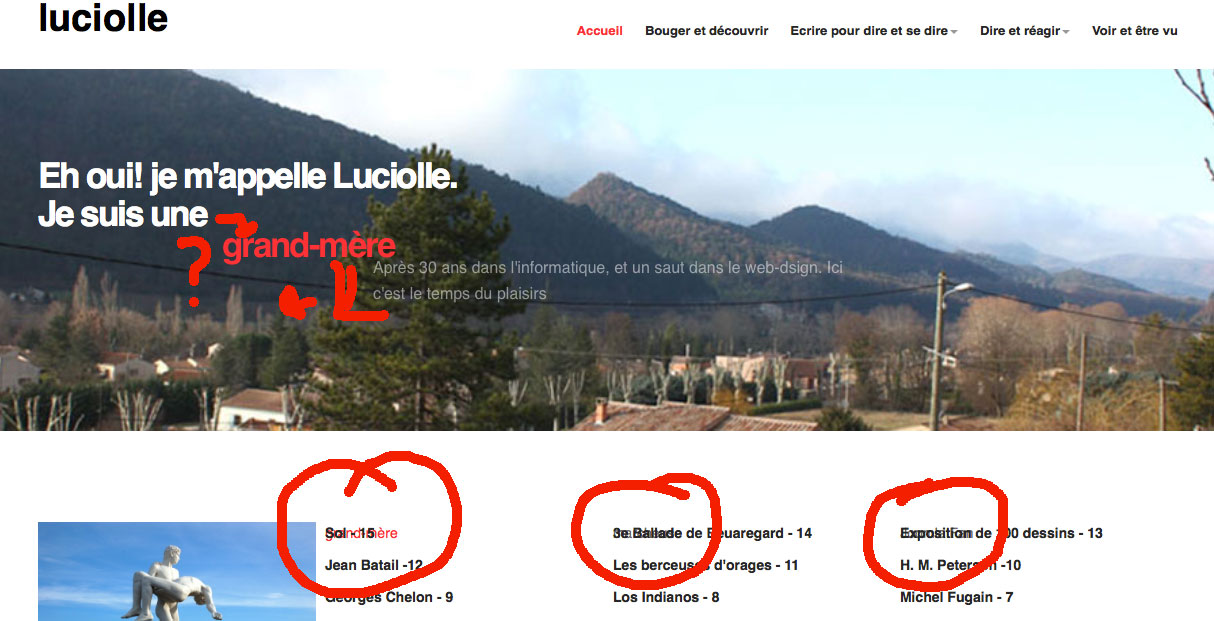Image resolution: width=1214 pixels, height=621 pixels.
Task: Click the luciolle site logo title
Action: (x=103, y=17)
